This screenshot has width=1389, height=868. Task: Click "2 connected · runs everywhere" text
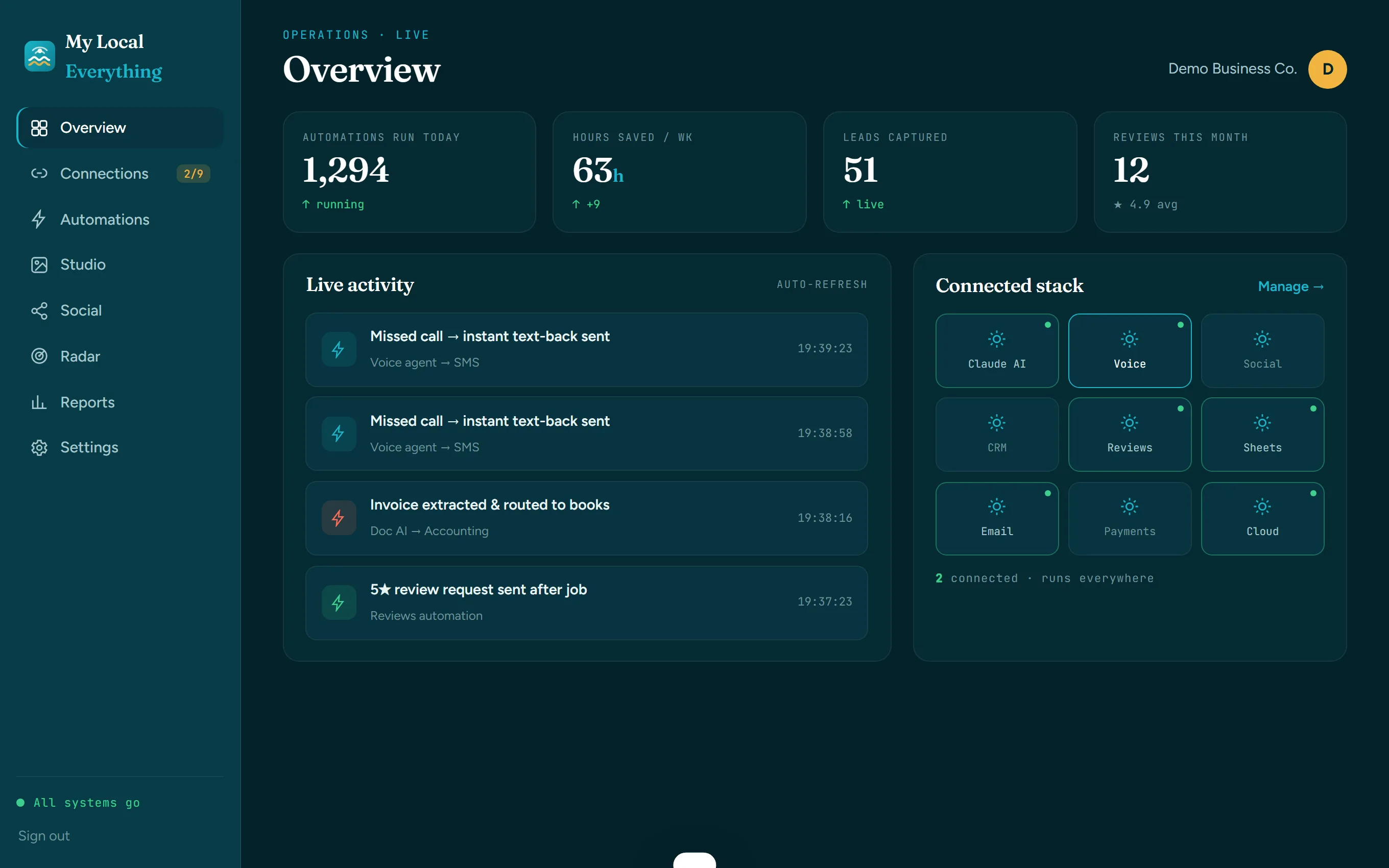point(1045,578)
